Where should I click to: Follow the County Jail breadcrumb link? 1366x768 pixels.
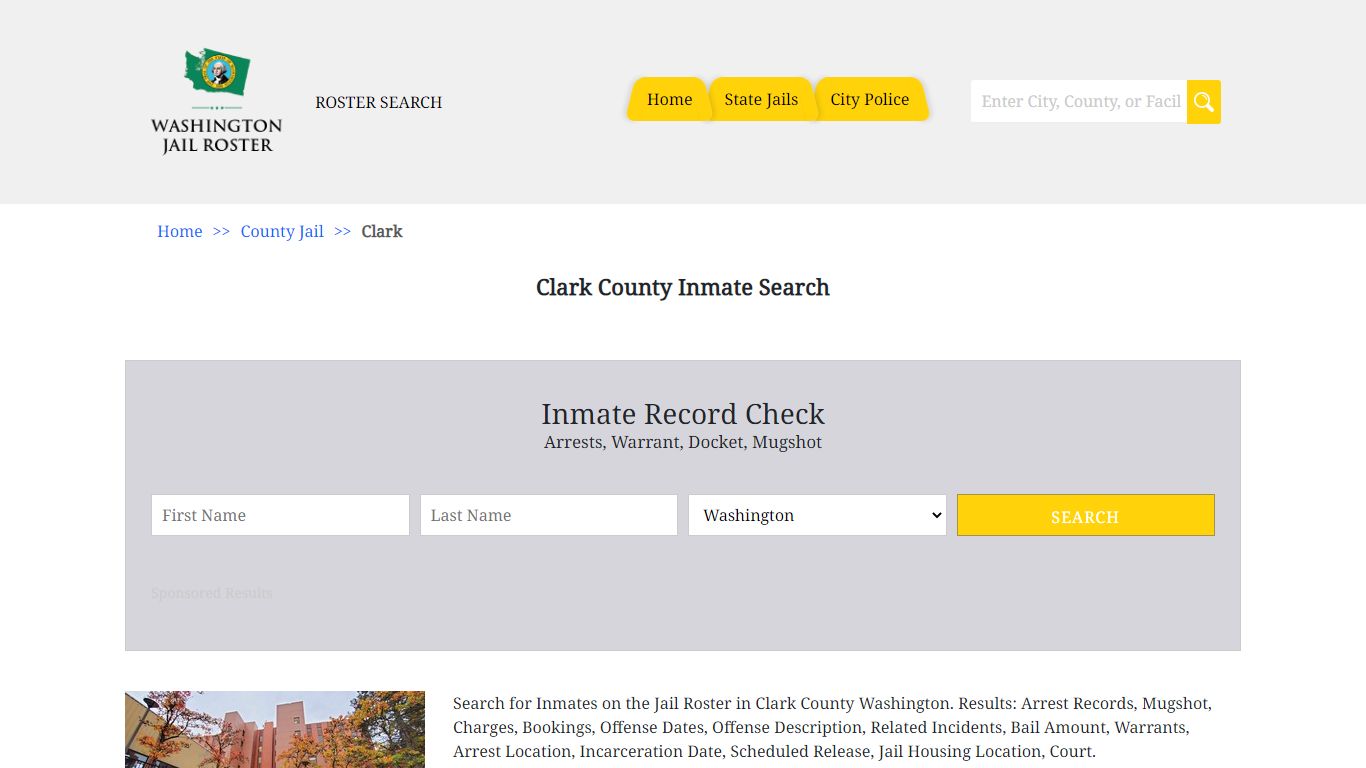click(x=282, y=231)
